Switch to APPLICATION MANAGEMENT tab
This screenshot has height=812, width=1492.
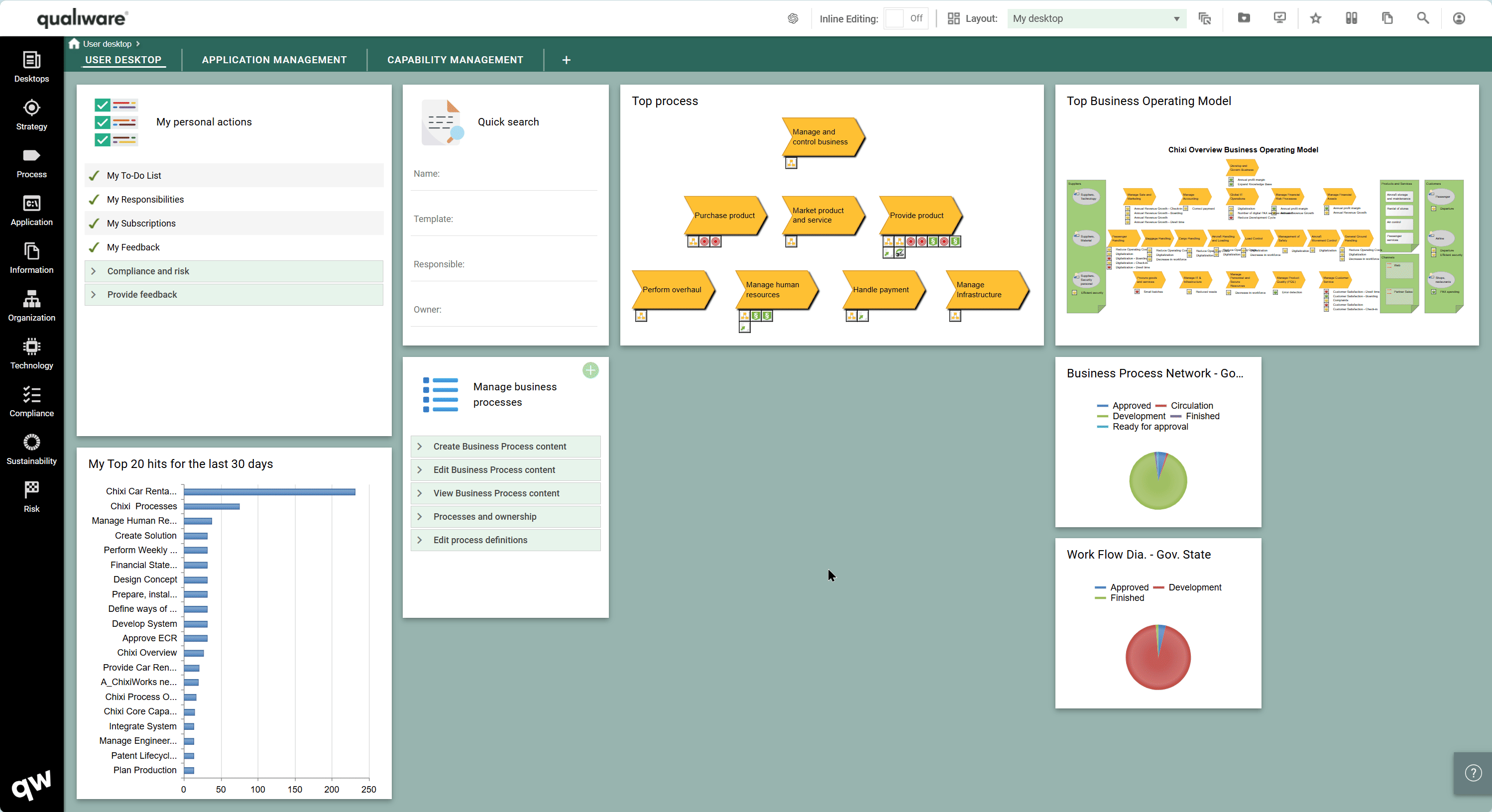[x=274, y=60]
